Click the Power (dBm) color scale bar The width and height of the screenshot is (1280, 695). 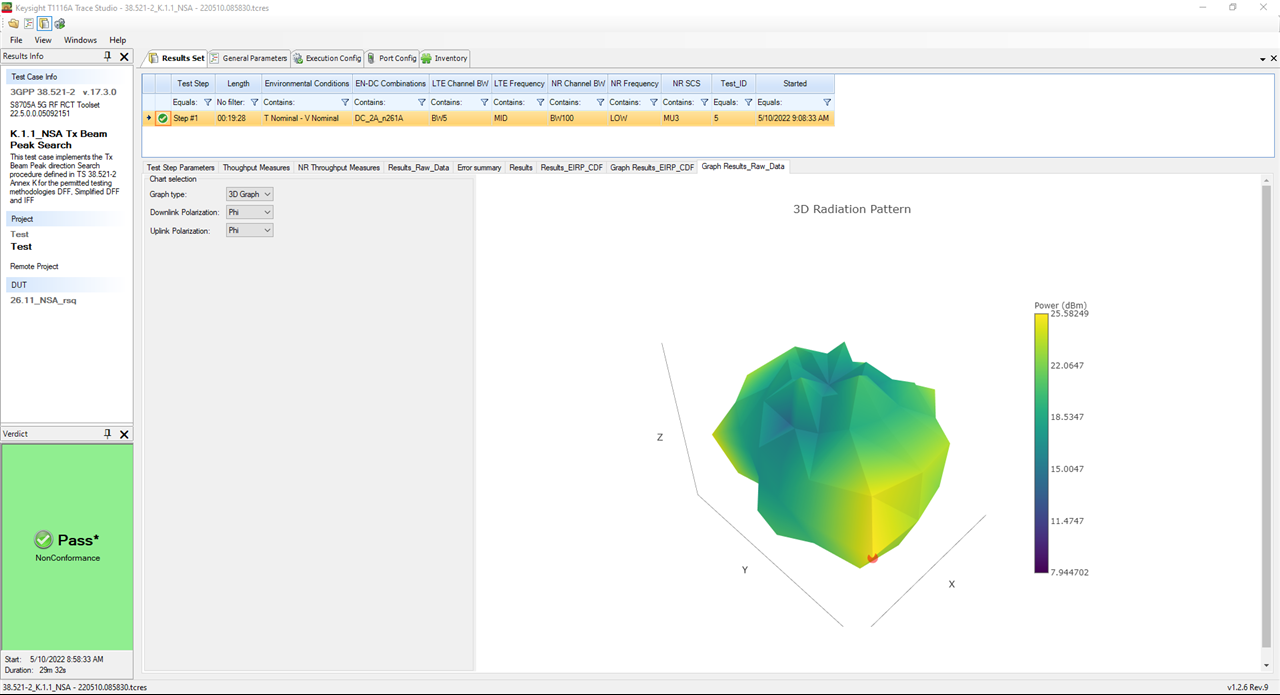pyautogui.click(x=1041, y=443)
